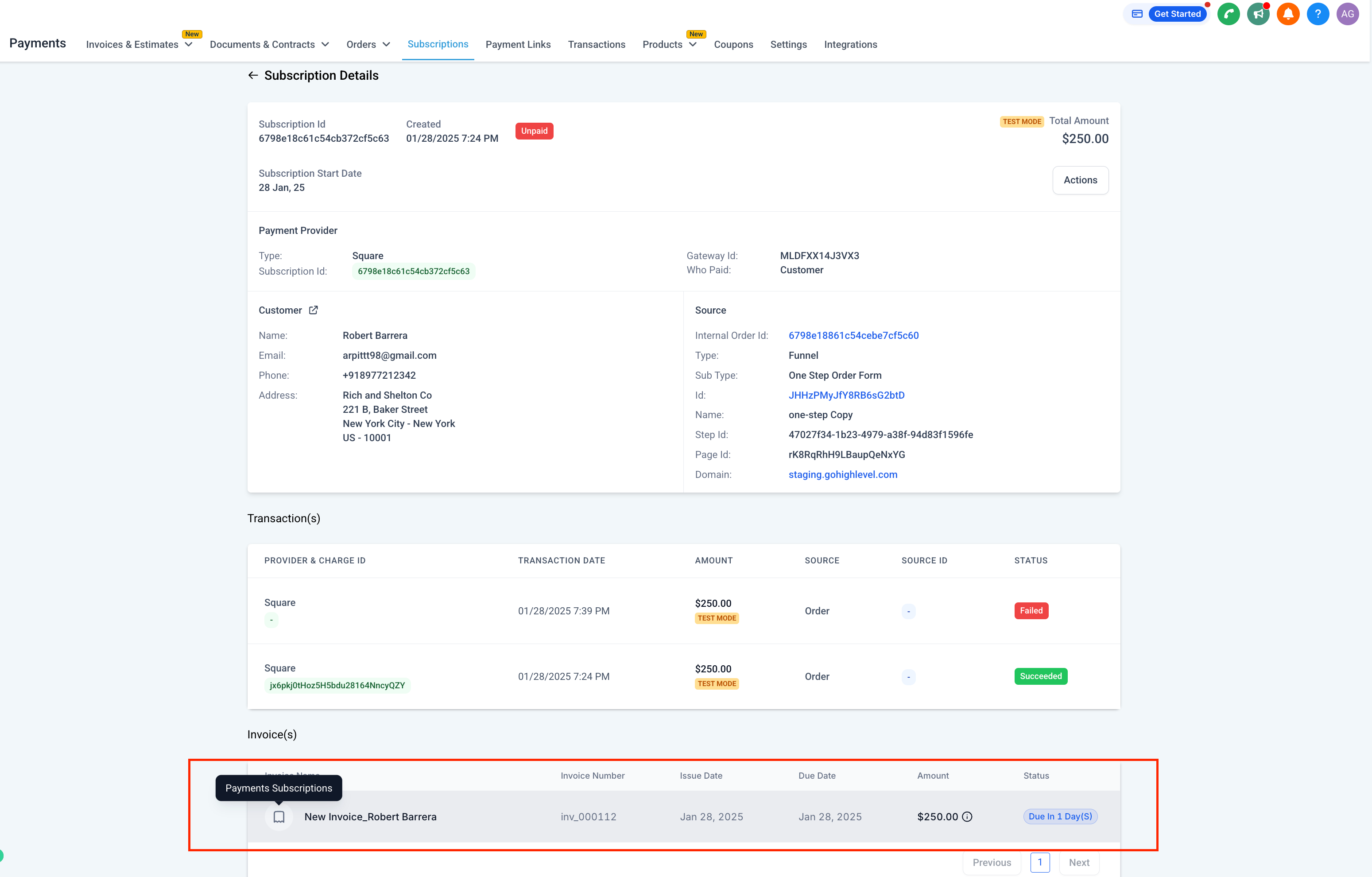Open the Orders dropdown menu
The image size is (1372, 877).
pyautogui.click(x=368, y=44)
